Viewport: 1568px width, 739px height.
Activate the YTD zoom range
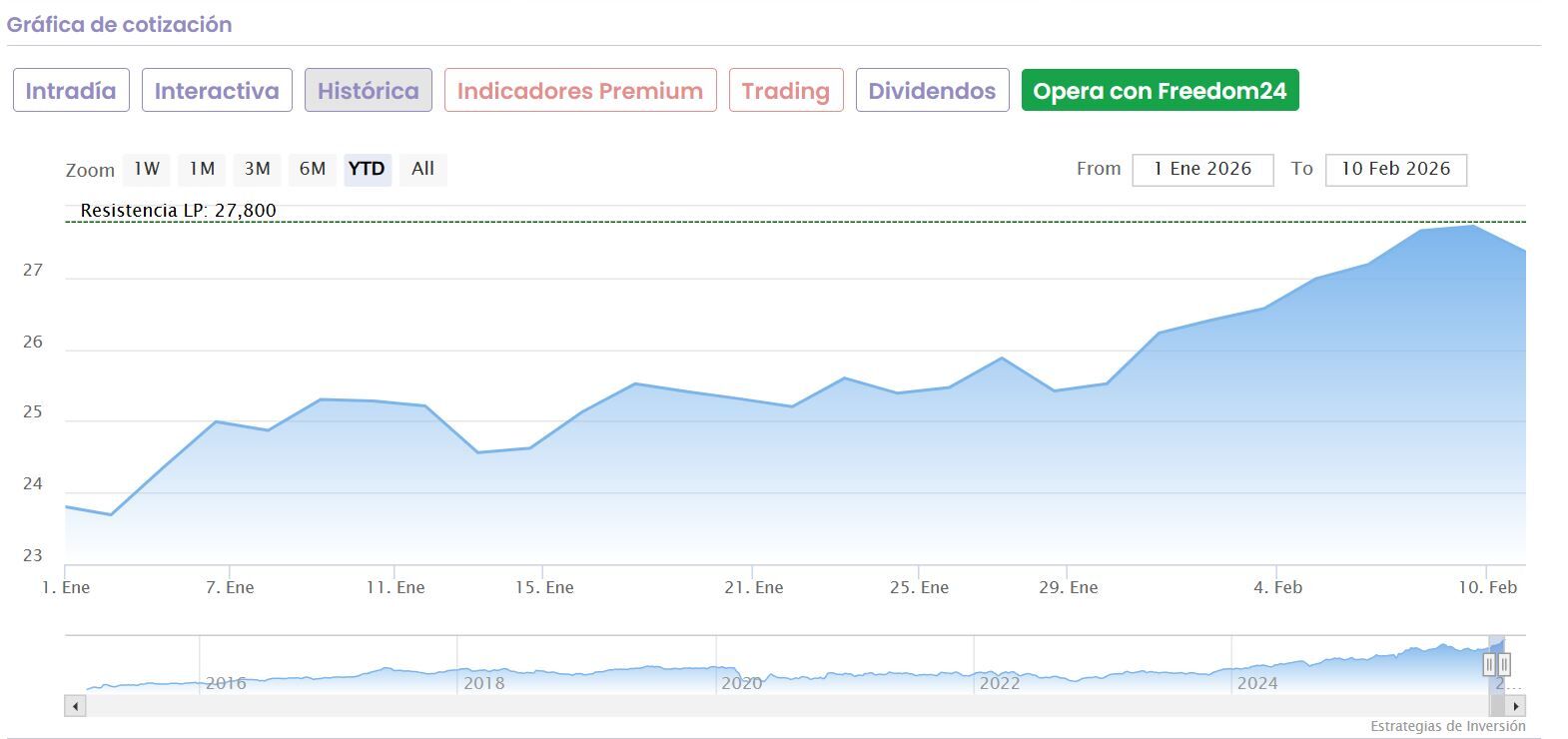367,169
